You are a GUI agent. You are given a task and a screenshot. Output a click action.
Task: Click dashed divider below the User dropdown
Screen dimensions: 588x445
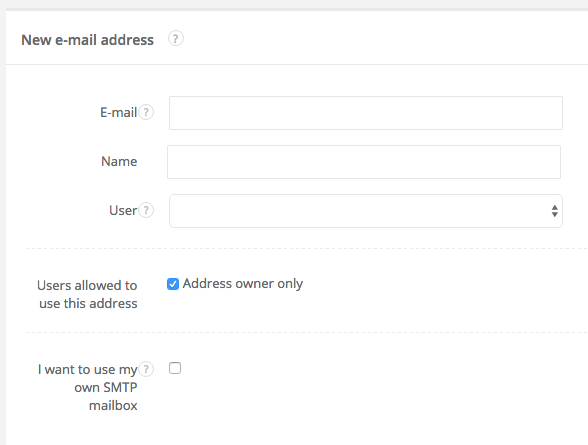pyautogui.click(x=307, y=248)
